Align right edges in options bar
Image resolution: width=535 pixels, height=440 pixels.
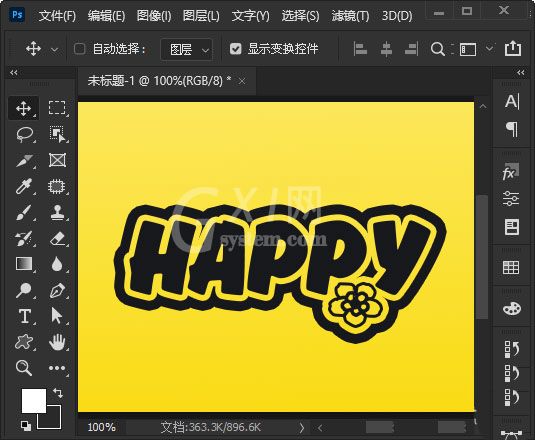point(411,49)
